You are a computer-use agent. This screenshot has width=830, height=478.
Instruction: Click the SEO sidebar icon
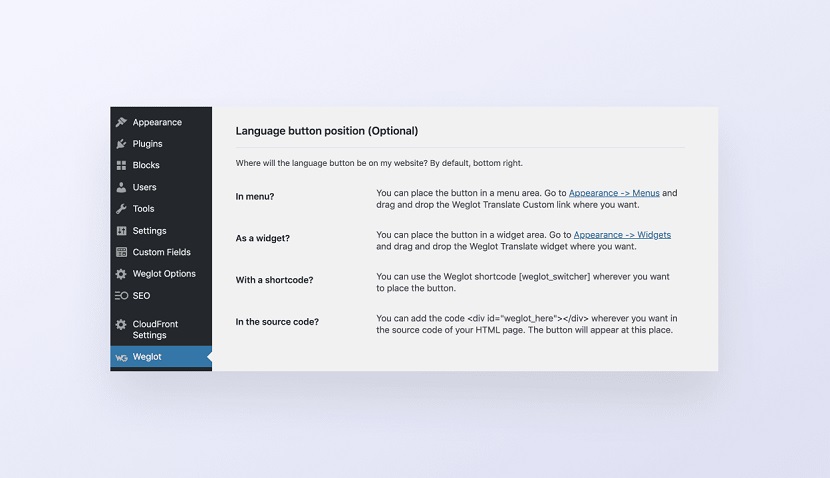point(121,296)
